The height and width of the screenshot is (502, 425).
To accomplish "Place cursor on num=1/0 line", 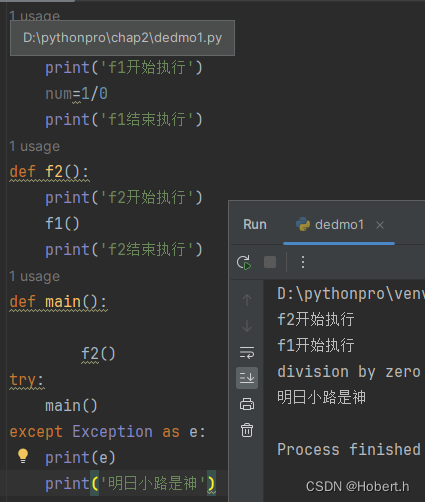I will click(76, 94).
